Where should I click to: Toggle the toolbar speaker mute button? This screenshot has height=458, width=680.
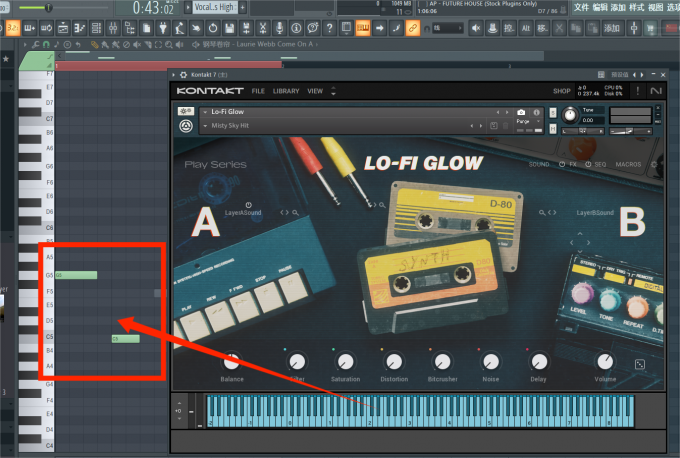476,28
